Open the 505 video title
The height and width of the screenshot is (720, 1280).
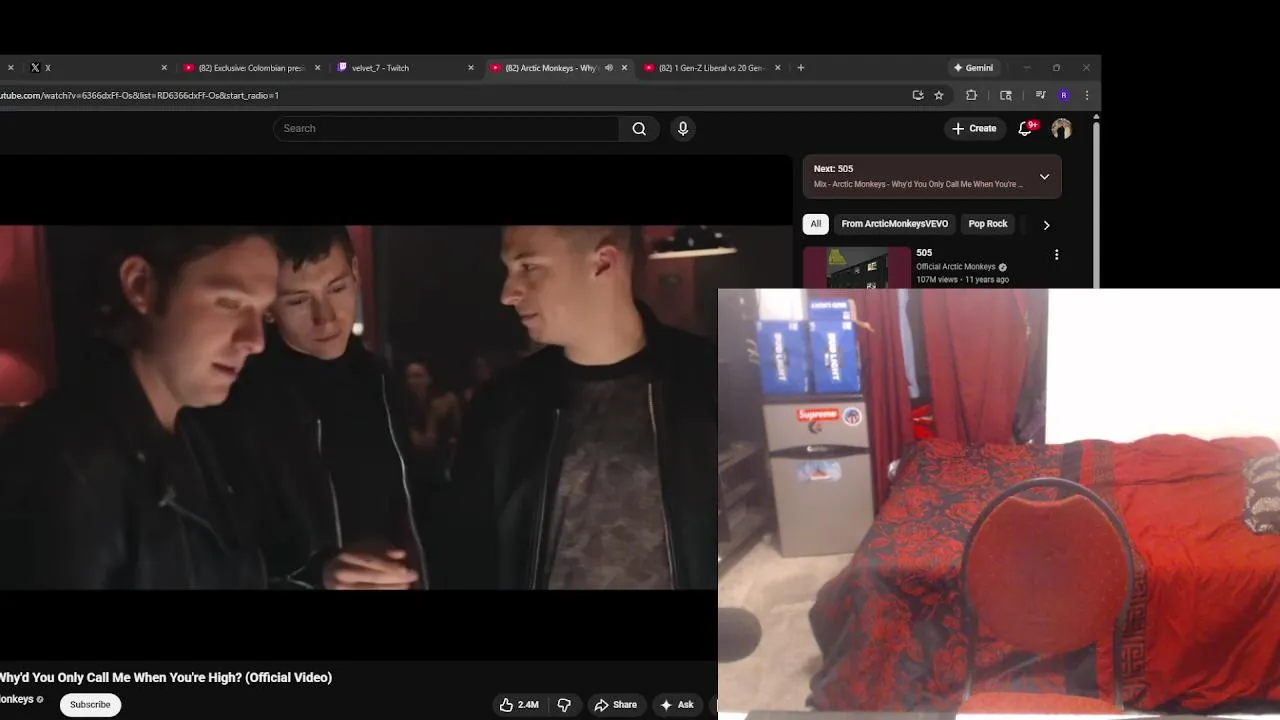[924, 253]
